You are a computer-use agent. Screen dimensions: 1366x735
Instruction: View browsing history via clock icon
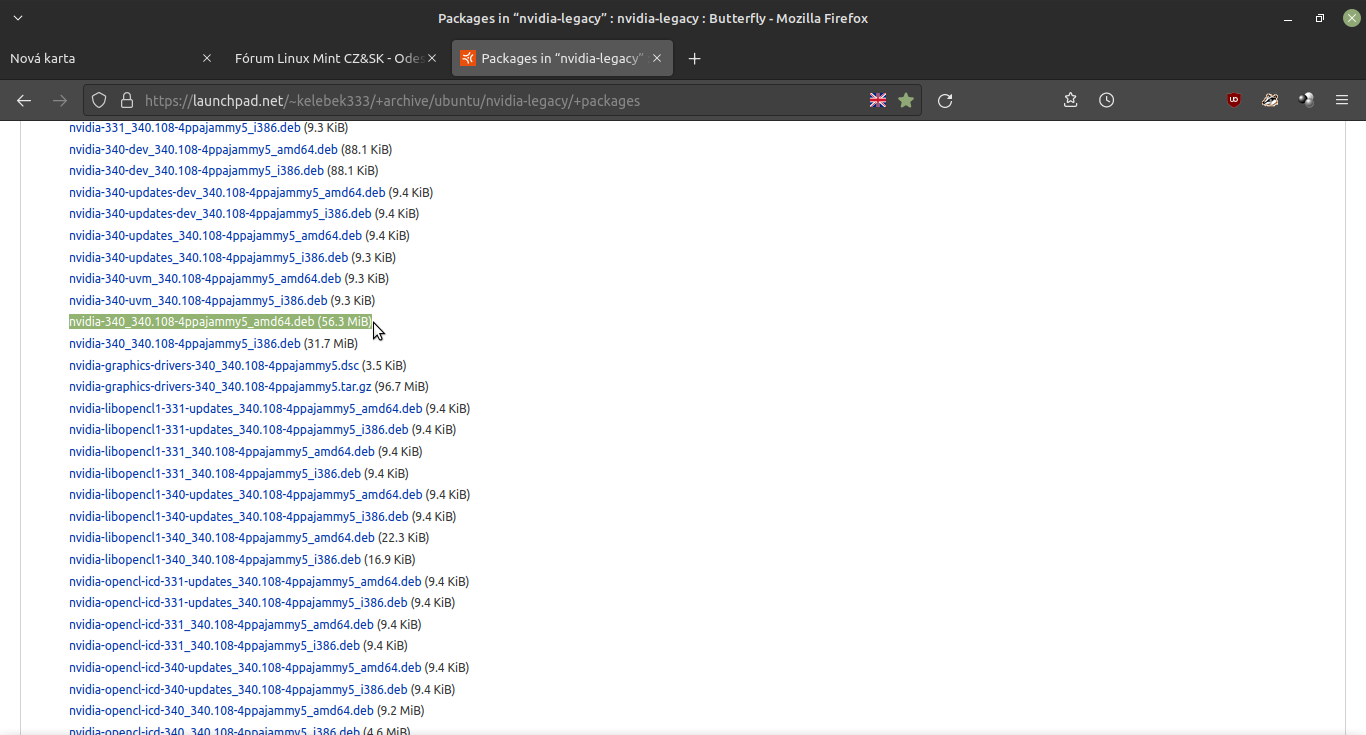[x=1106, y=100]
